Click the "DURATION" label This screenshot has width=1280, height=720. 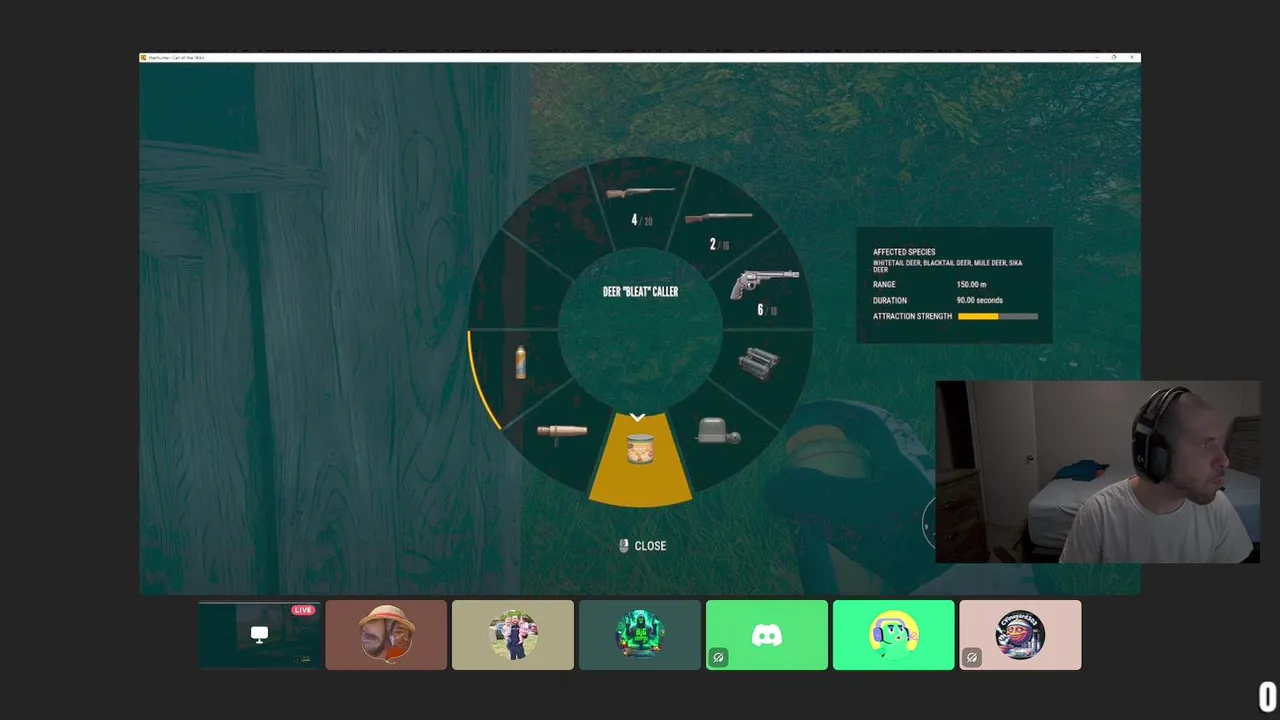coord(890,300)
